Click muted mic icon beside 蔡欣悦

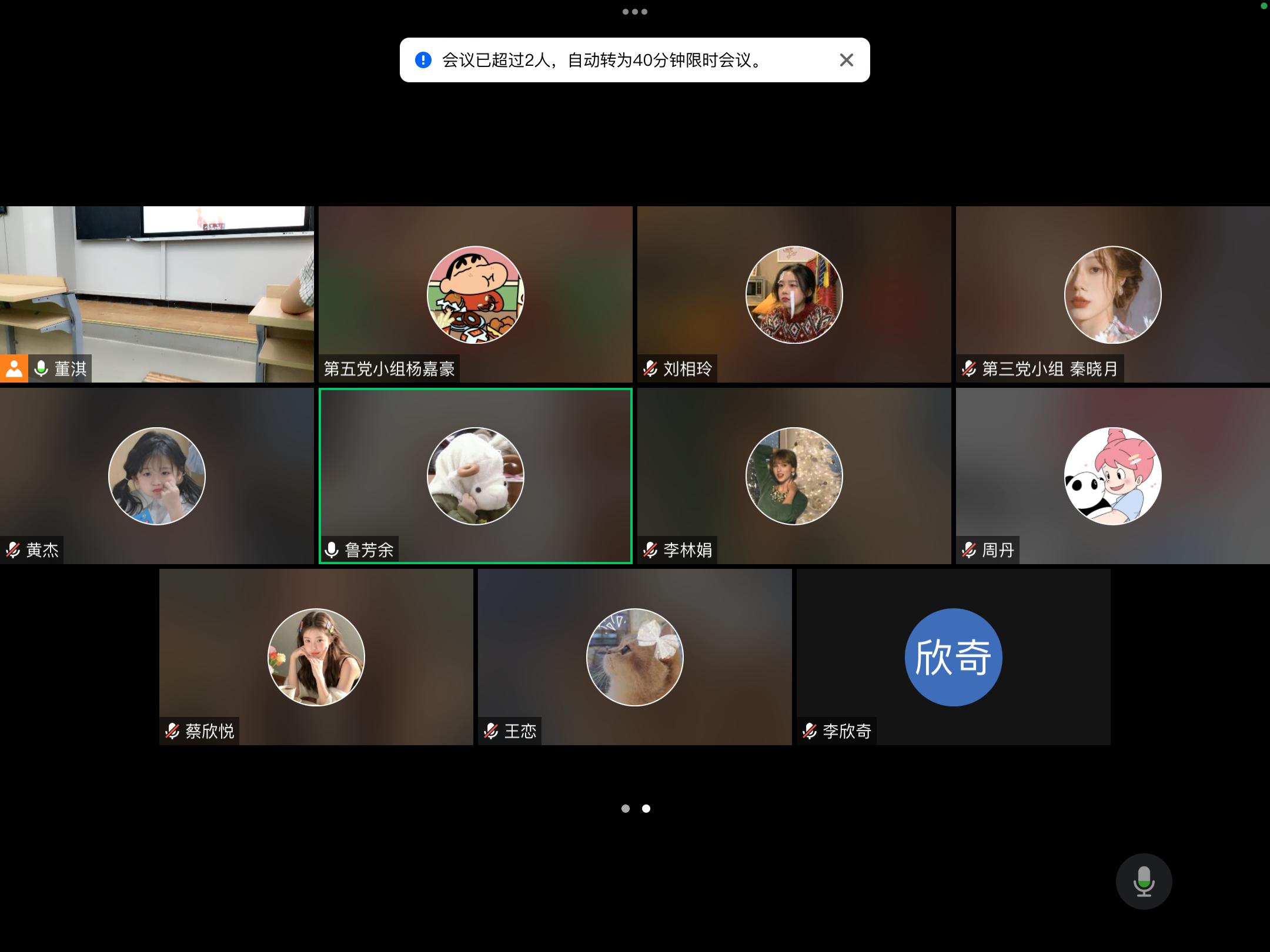point(172,731)
